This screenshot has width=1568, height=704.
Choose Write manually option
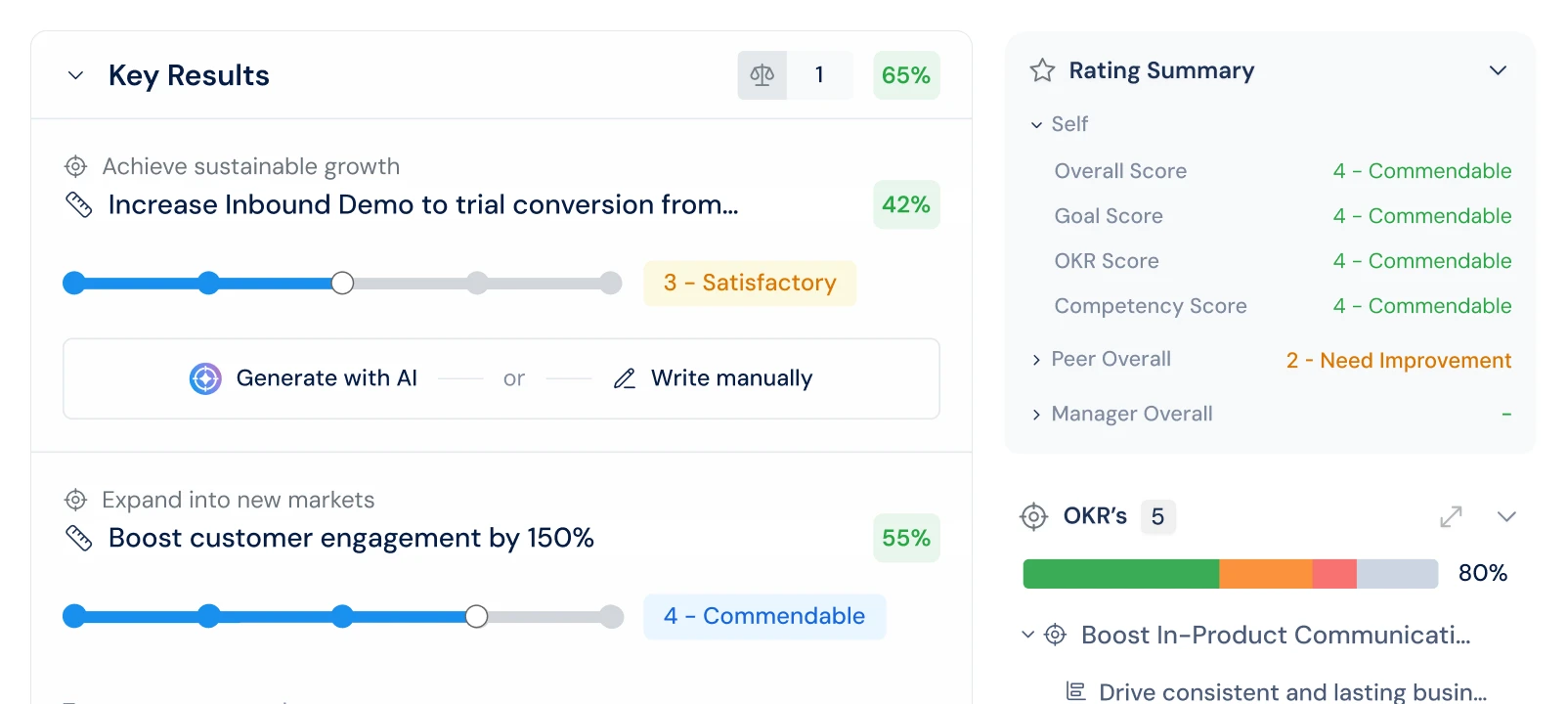click(x=713, y=378)
